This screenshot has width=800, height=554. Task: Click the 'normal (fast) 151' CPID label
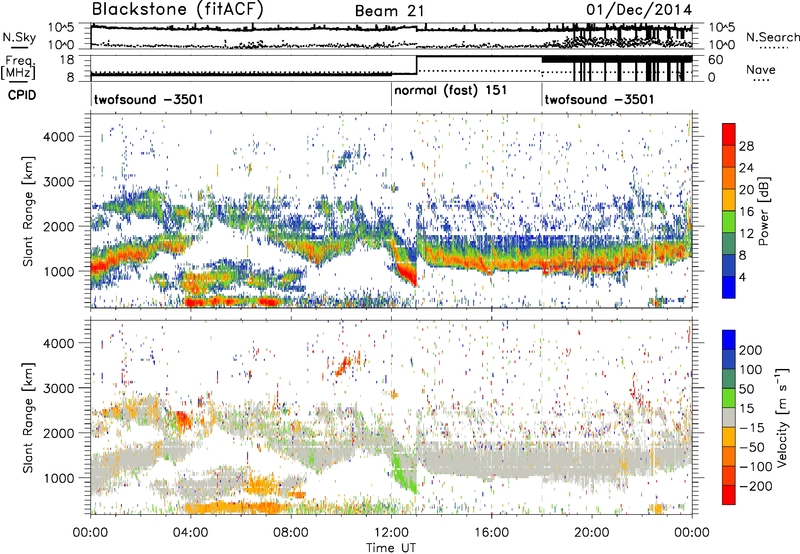(x=451, y=90)
